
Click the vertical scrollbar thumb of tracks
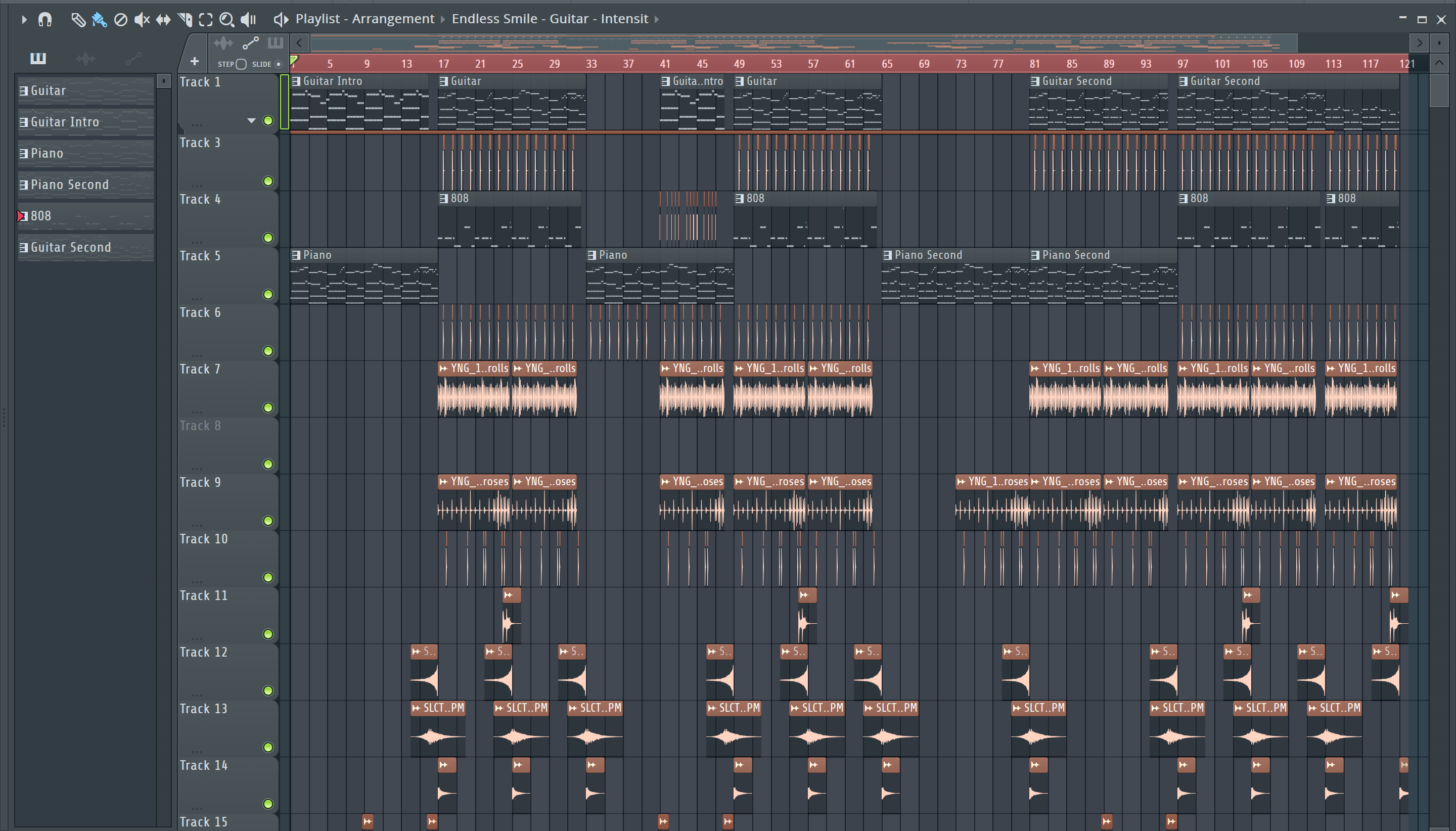click(x=1439, y=90)
